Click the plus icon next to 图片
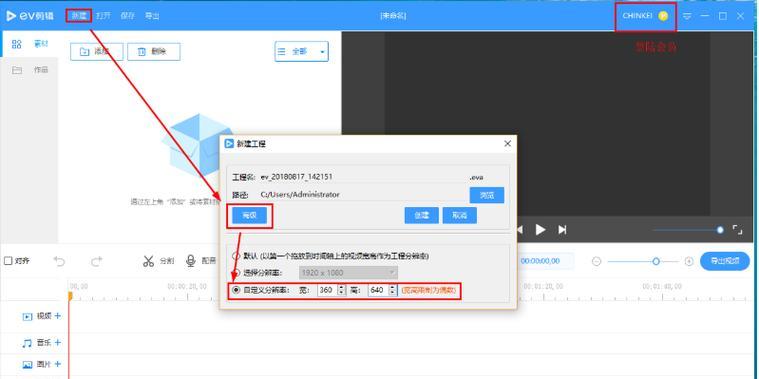Viewport: 759px width, 379px height. [58, 364]
